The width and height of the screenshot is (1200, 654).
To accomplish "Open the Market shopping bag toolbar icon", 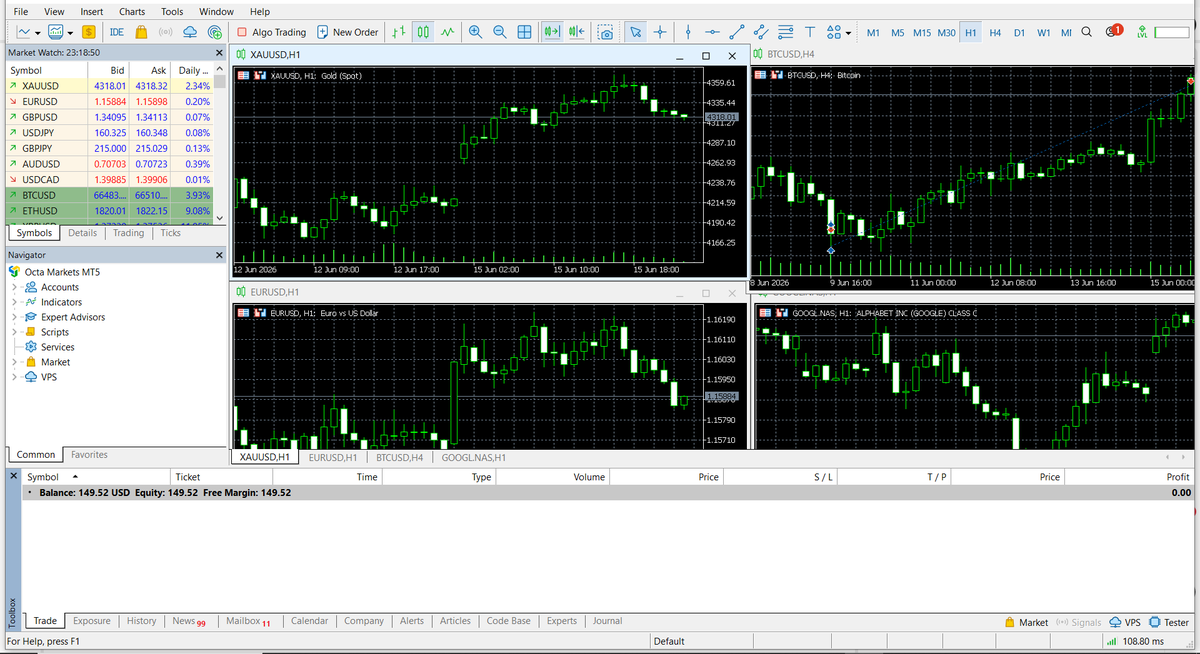I will [143, 32].
